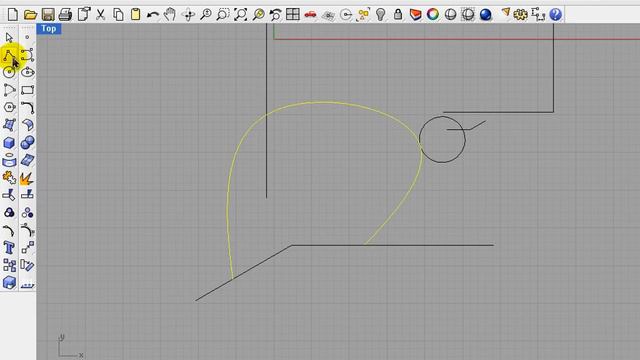The image size is (640, 360).
Task: Zoom extents in the viewport
Action: [x=241, y=15]
